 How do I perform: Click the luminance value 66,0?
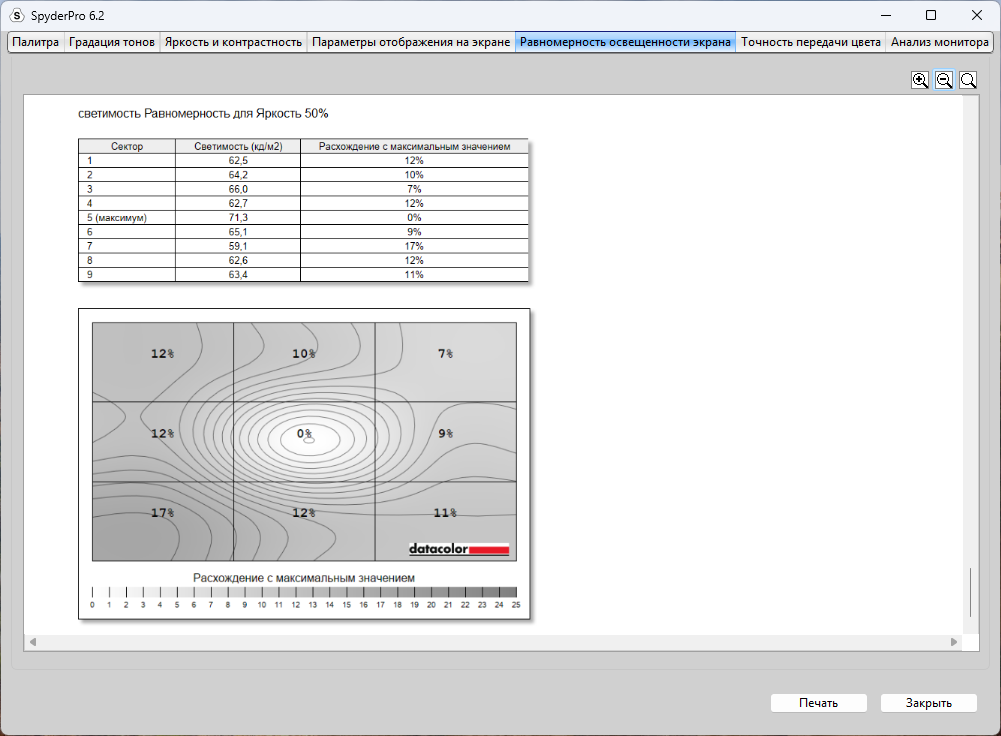(x=238, y=189)
